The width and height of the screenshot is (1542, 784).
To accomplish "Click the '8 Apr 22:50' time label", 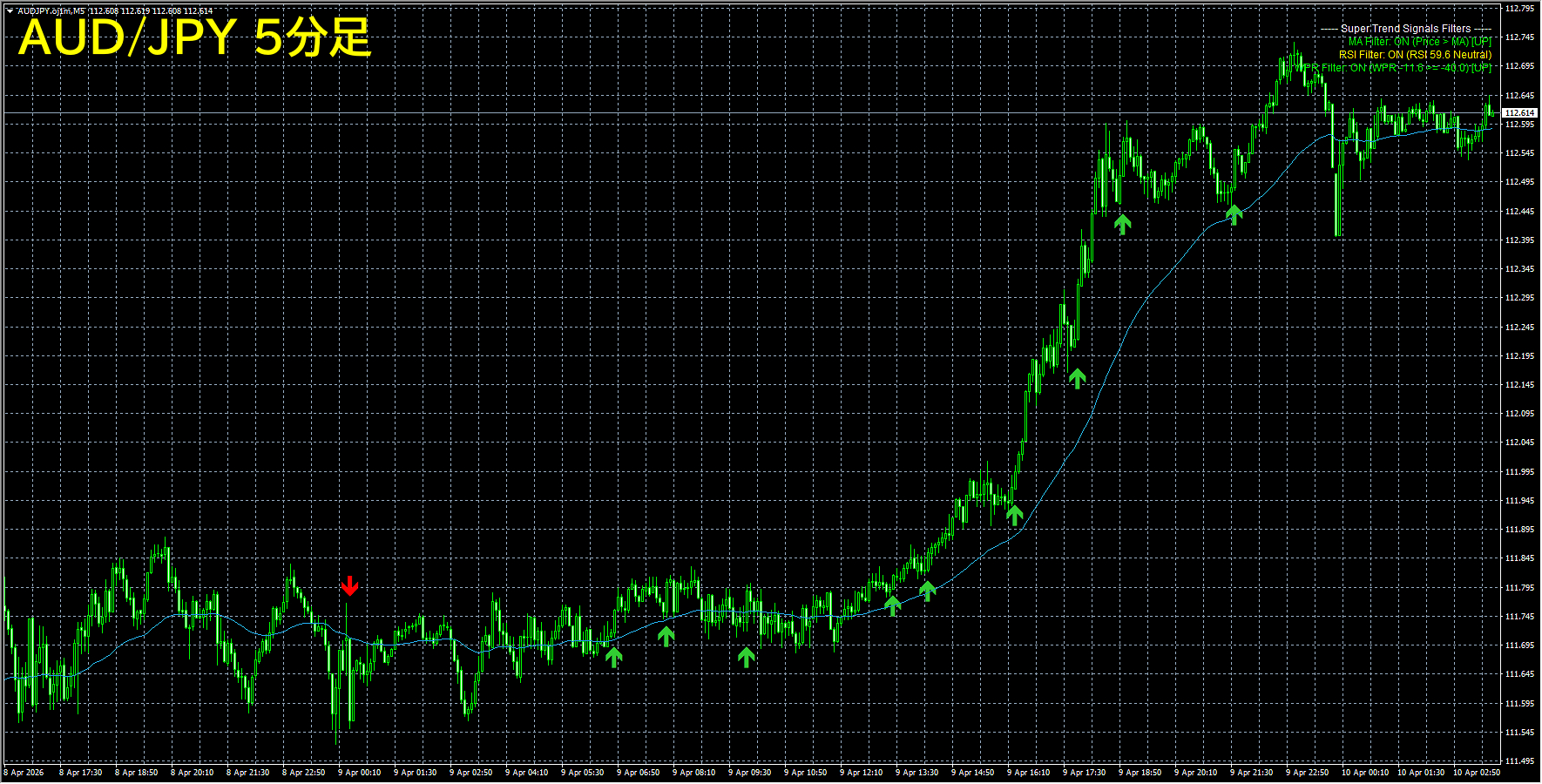I will (x=303, y=773).
